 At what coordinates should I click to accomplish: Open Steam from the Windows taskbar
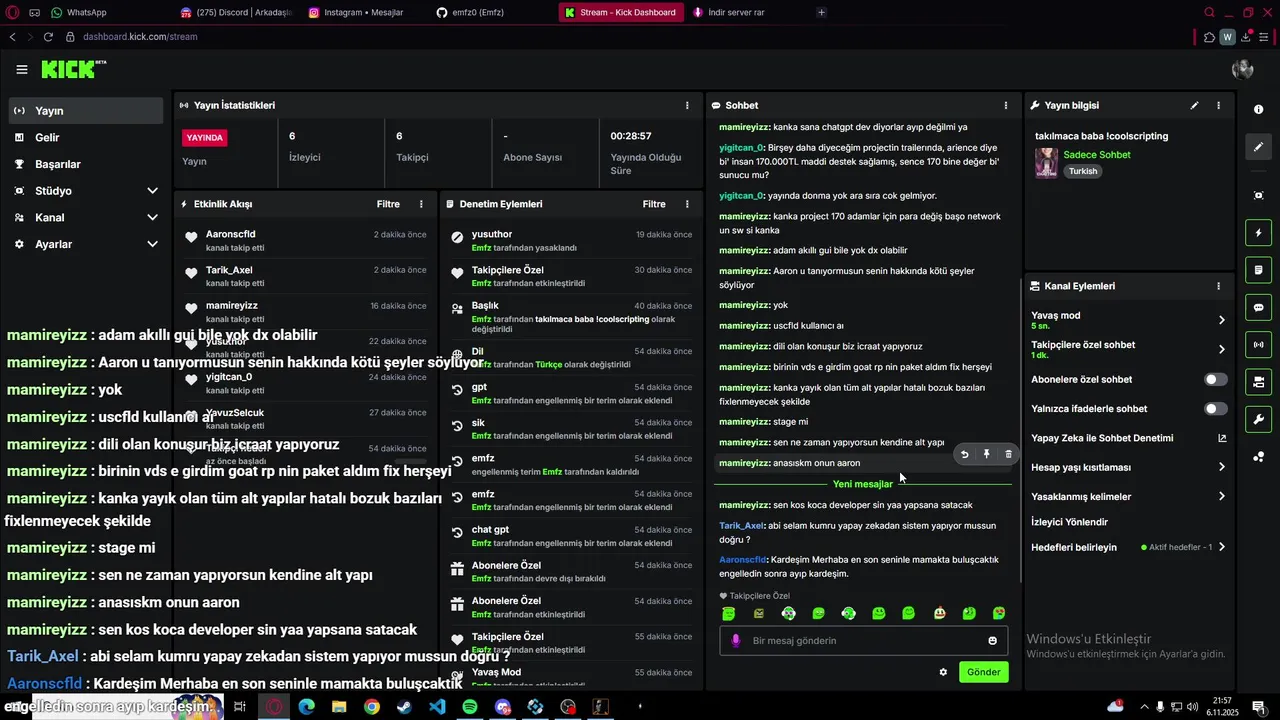[404, 707]
